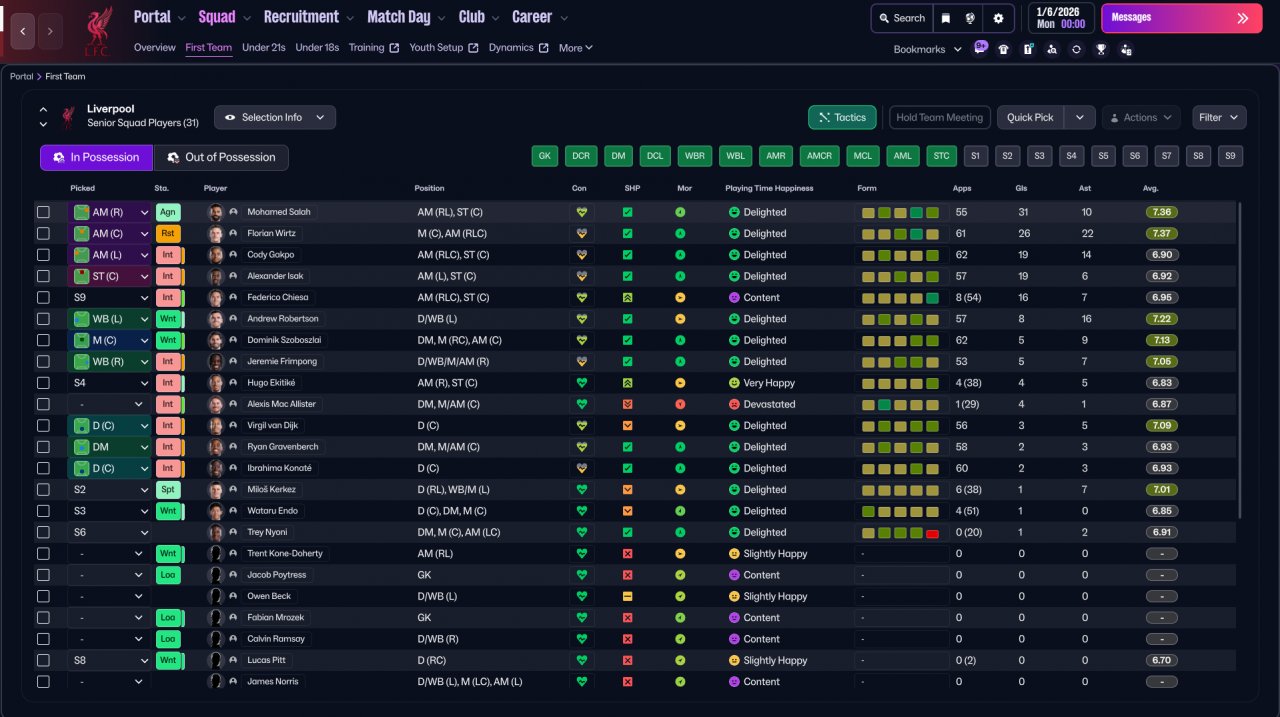This screenshot has width=1280, height=717.
Task: Switch to Out of Possession view
Action: pyautogui.click(x=221, y=157)
